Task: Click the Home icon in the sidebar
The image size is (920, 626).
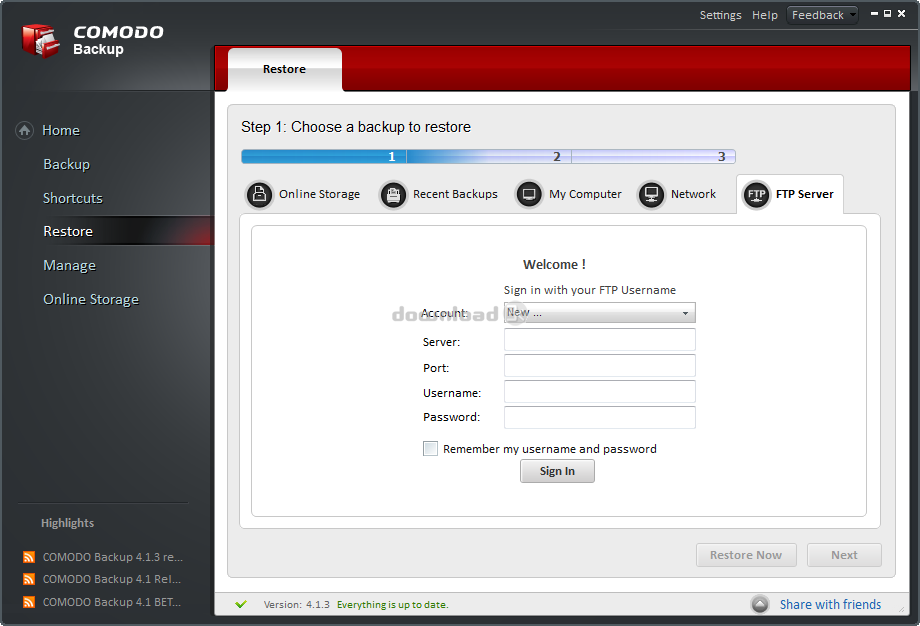Action: (x=22, y=130)
